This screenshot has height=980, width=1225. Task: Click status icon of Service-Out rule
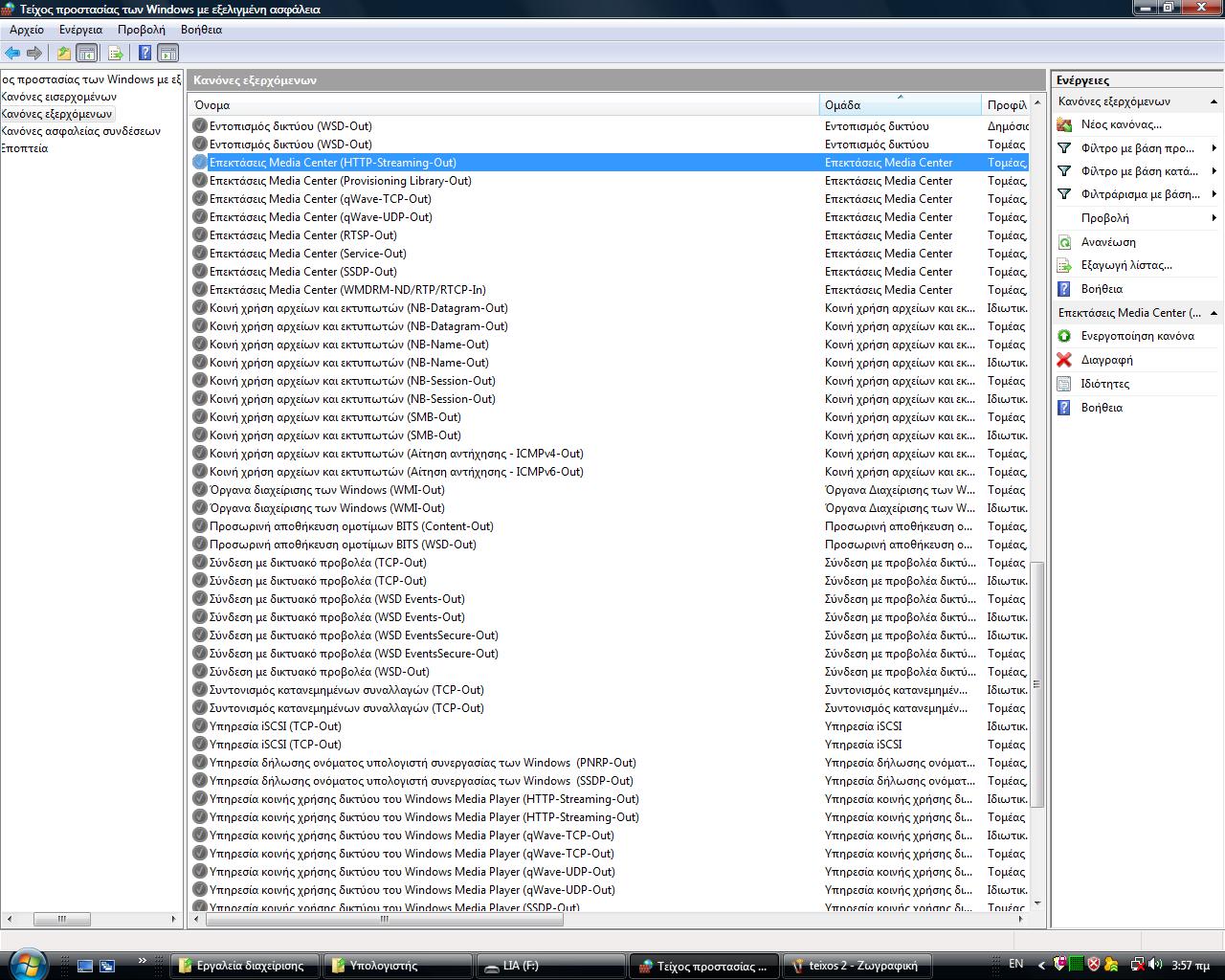200,254
